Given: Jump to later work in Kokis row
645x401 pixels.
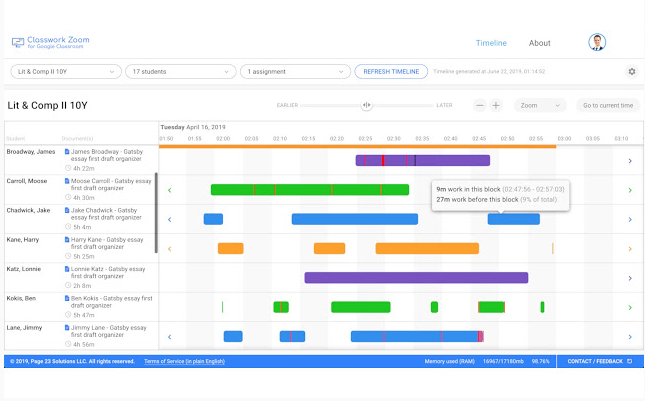Looking at the screenshot, I should [630, 308].
